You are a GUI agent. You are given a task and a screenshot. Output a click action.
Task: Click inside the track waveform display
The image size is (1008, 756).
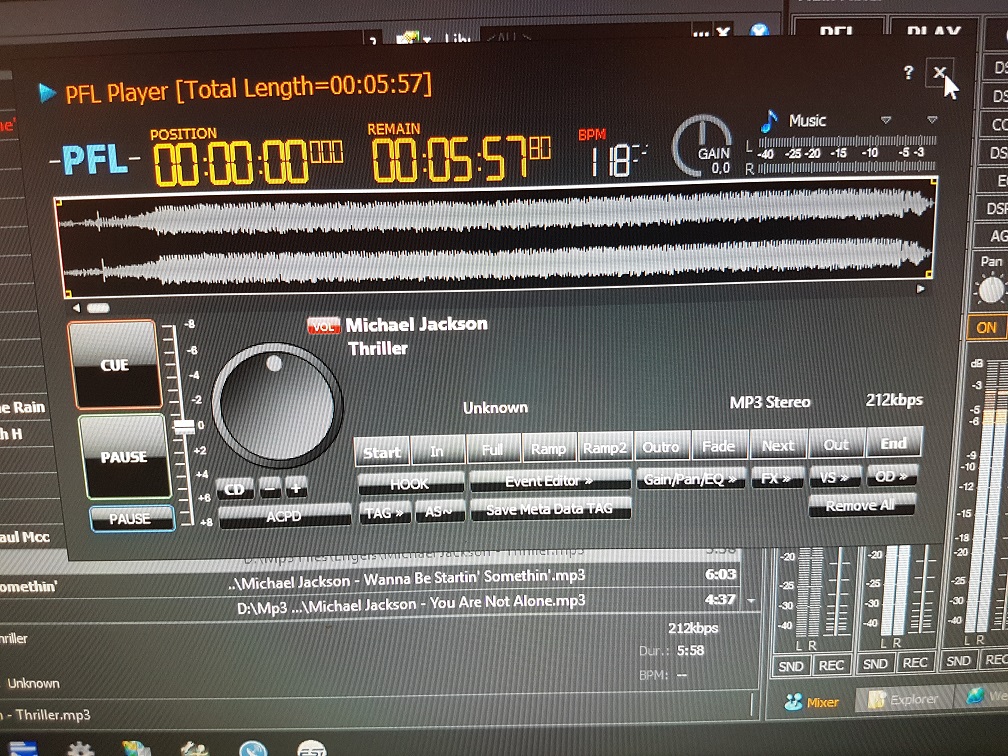tap(495, 237)
